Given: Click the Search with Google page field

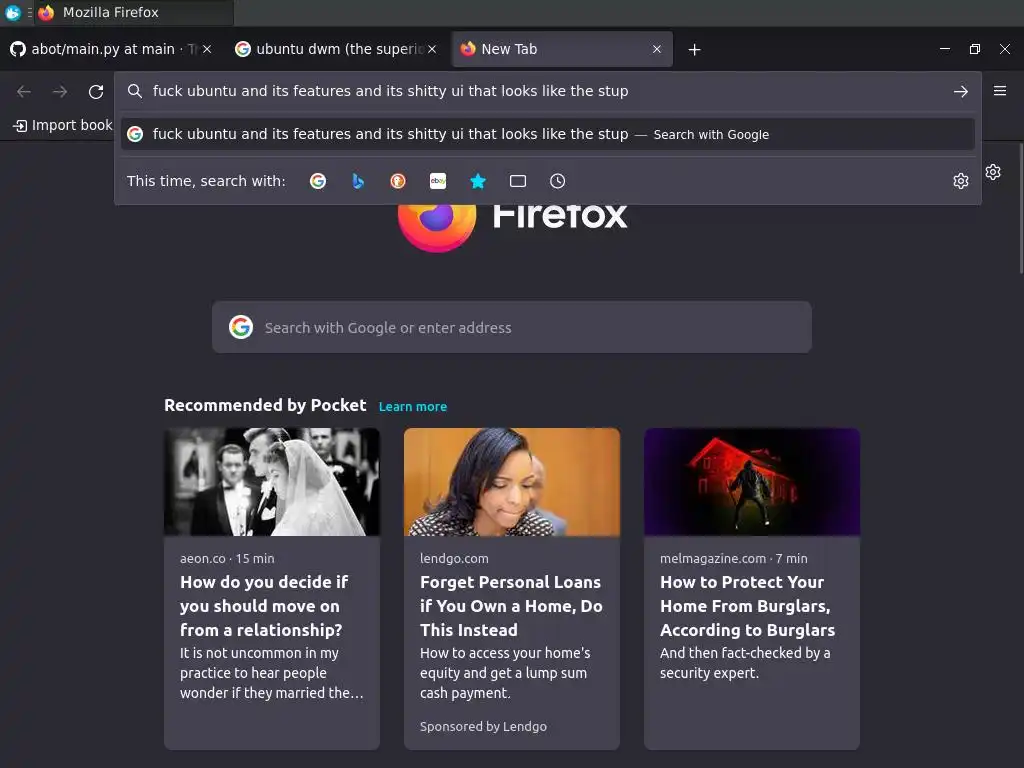Looking at the screenshot, I should pos(512,327).
